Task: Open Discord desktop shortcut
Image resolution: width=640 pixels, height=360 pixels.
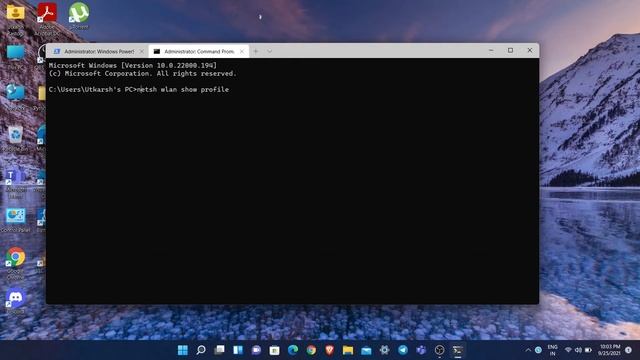Action: point(16,301)
